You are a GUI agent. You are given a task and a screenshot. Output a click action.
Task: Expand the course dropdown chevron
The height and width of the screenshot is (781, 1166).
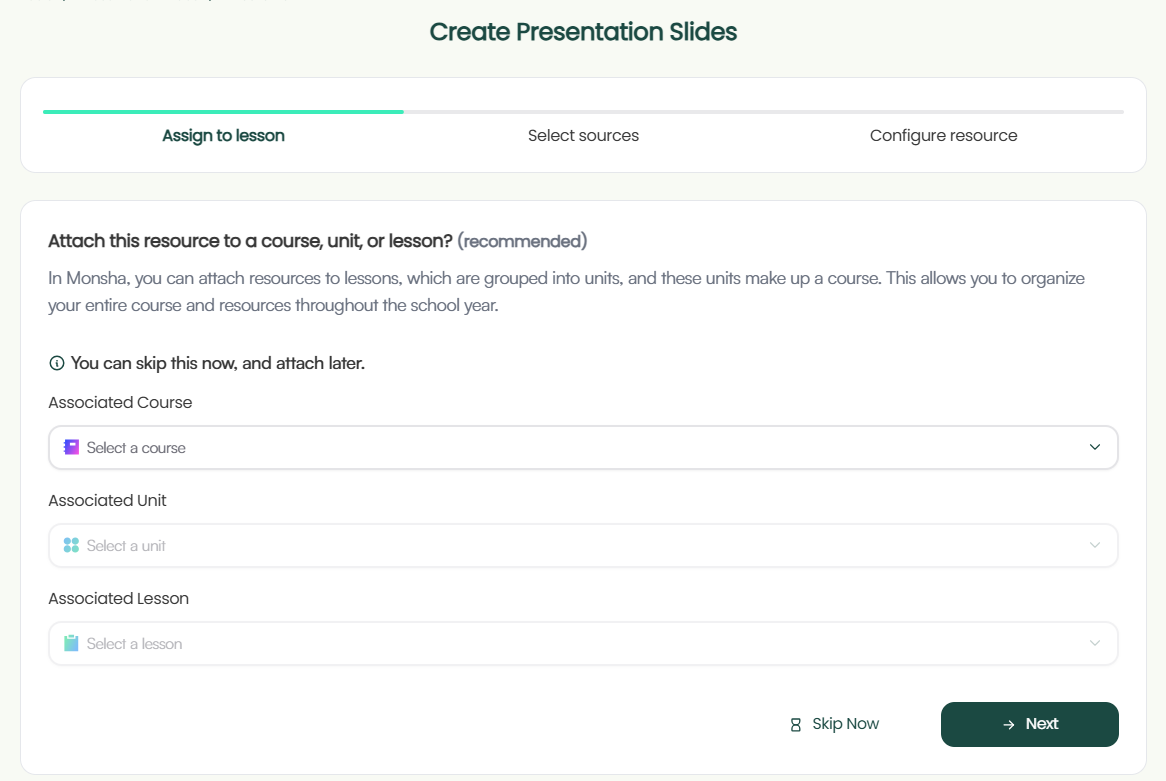1095,448
